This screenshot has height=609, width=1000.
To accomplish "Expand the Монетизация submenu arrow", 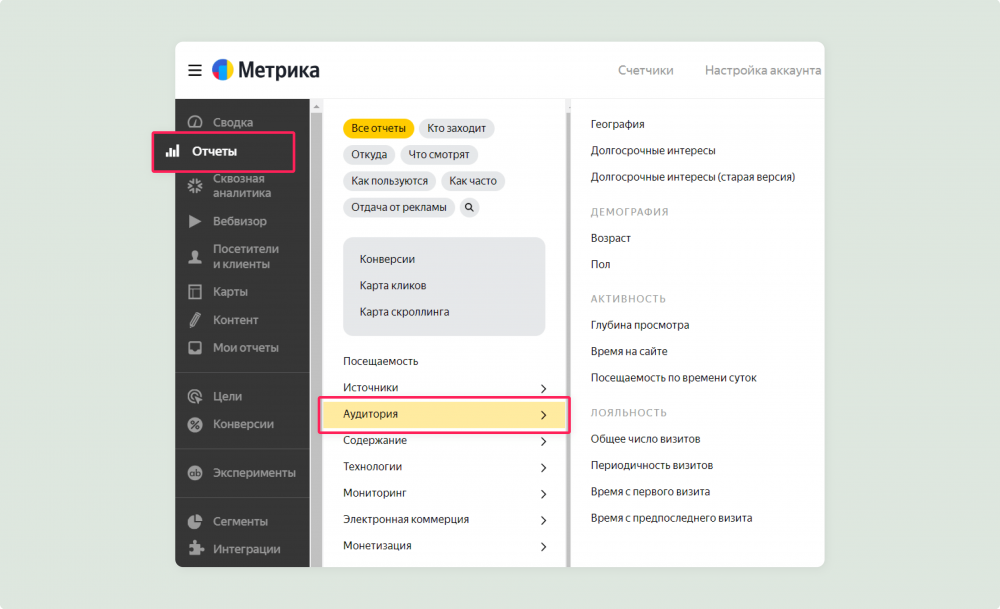I will 543,547.
